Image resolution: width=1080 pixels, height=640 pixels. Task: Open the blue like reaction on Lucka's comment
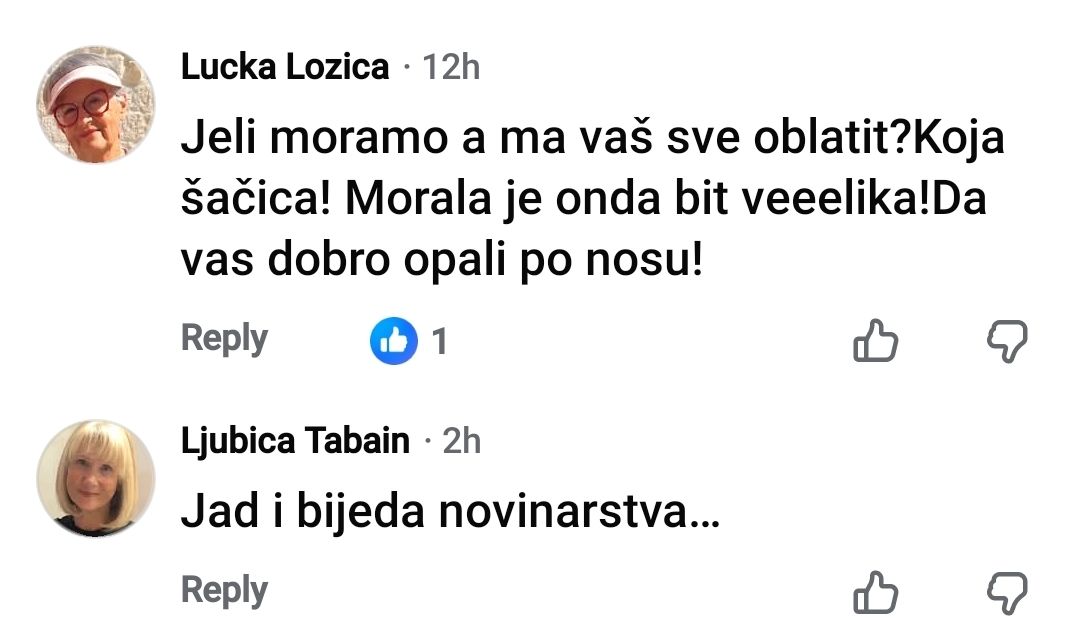pos(394,342)
